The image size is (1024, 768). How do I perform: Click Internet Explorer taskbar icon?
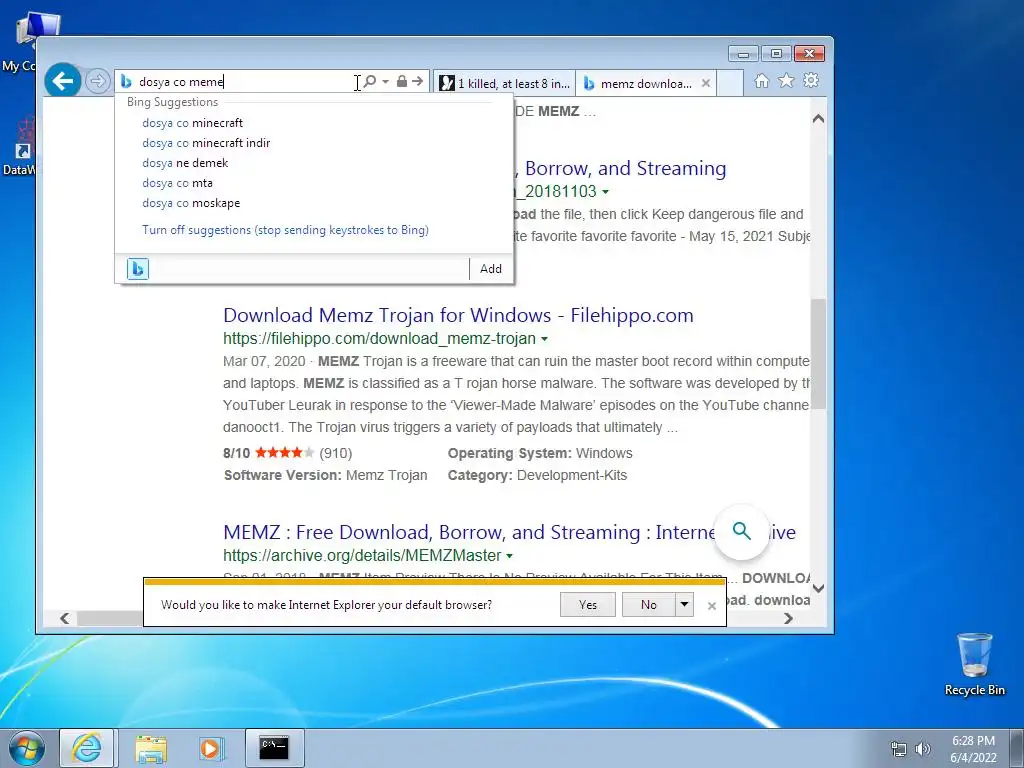click(x=87, y=748)
